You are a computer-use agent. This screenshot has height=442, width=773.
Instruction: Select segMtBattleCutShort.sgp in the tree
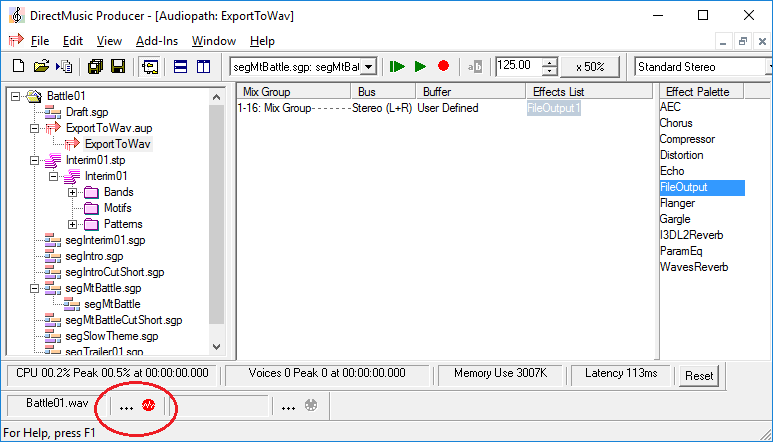click(123, 320)
